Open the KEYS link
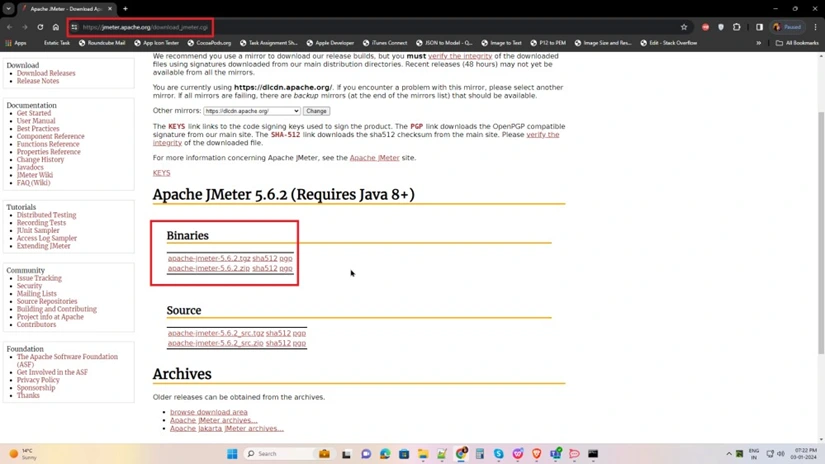Viewport: 825px width, 464px height. (x=162, y=173)
